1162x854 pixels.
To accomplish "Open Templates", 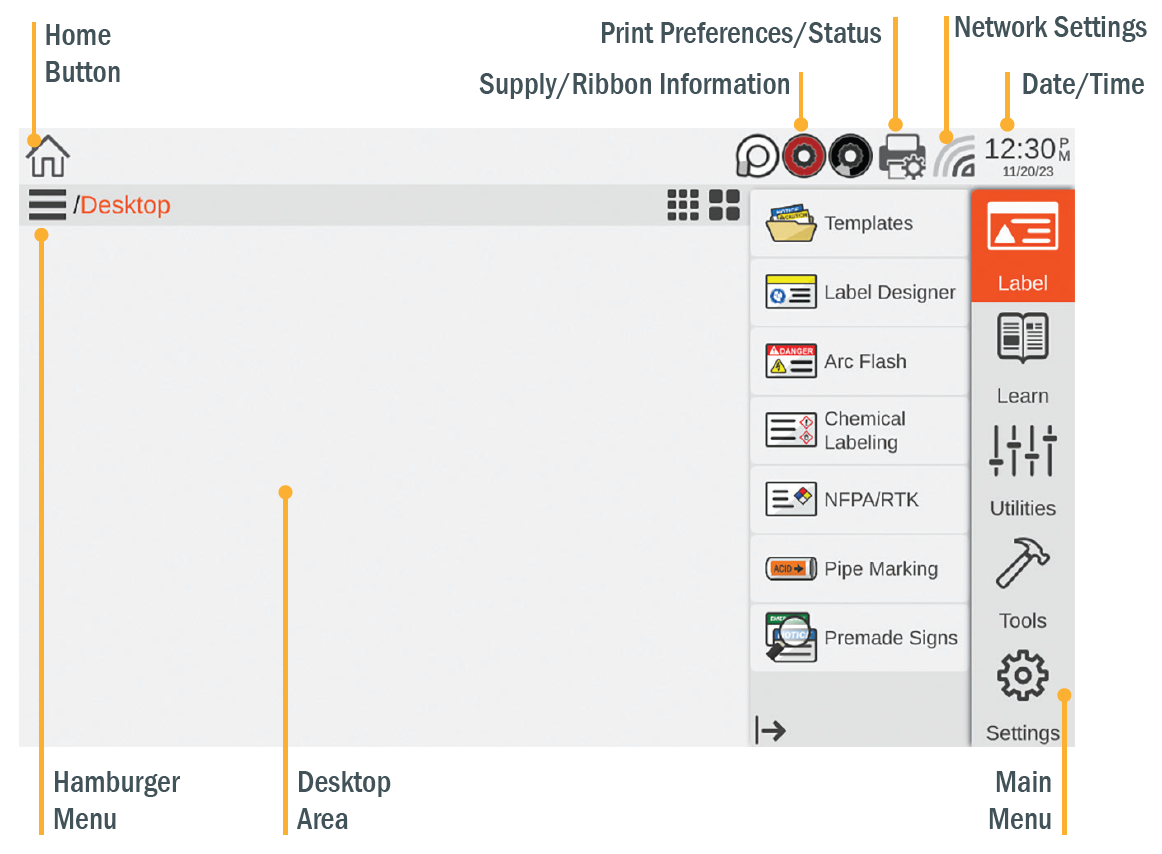I will click(x=858, y=223).
